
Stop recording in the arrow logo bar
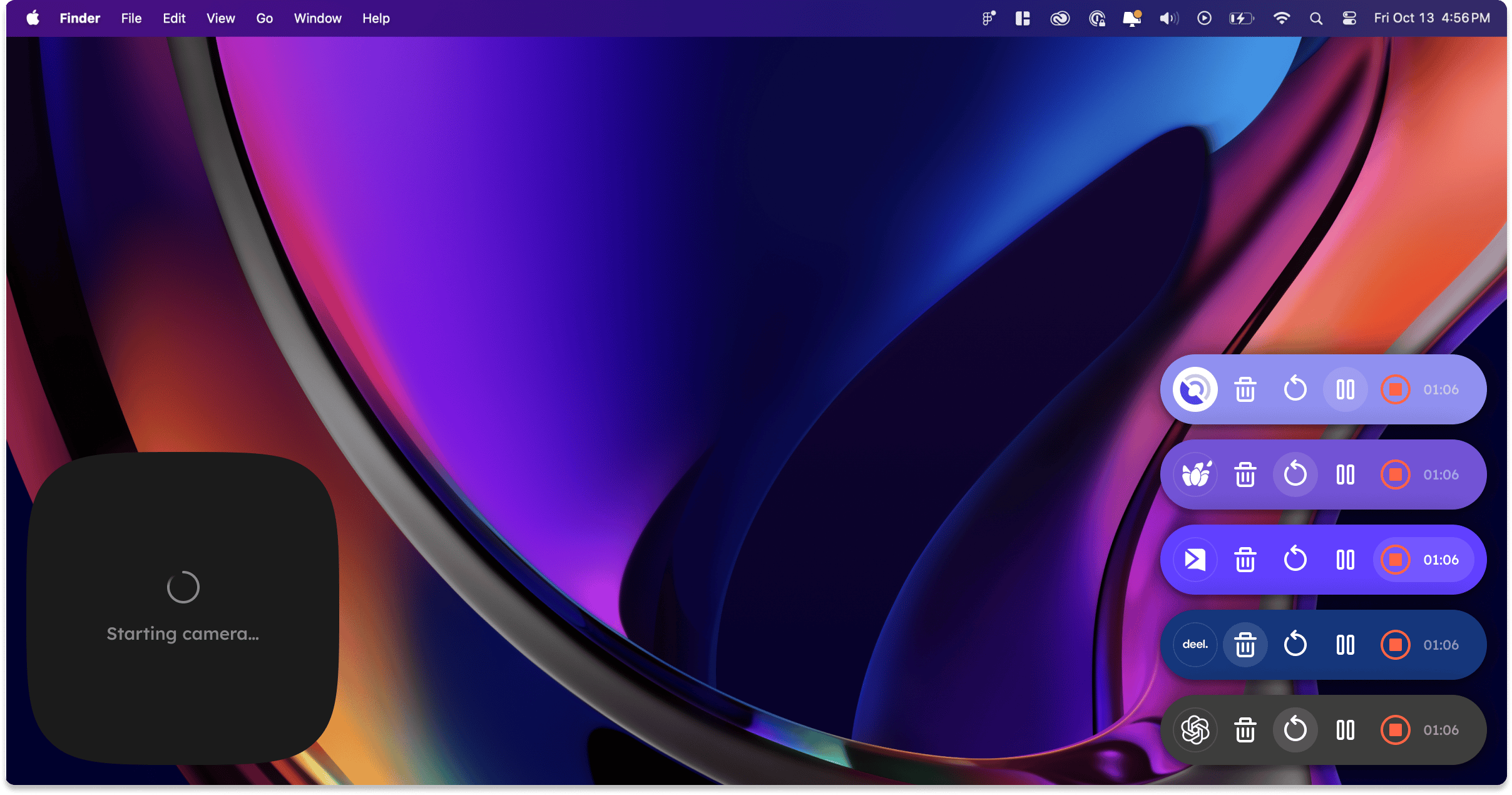(x=1395, y=560)
